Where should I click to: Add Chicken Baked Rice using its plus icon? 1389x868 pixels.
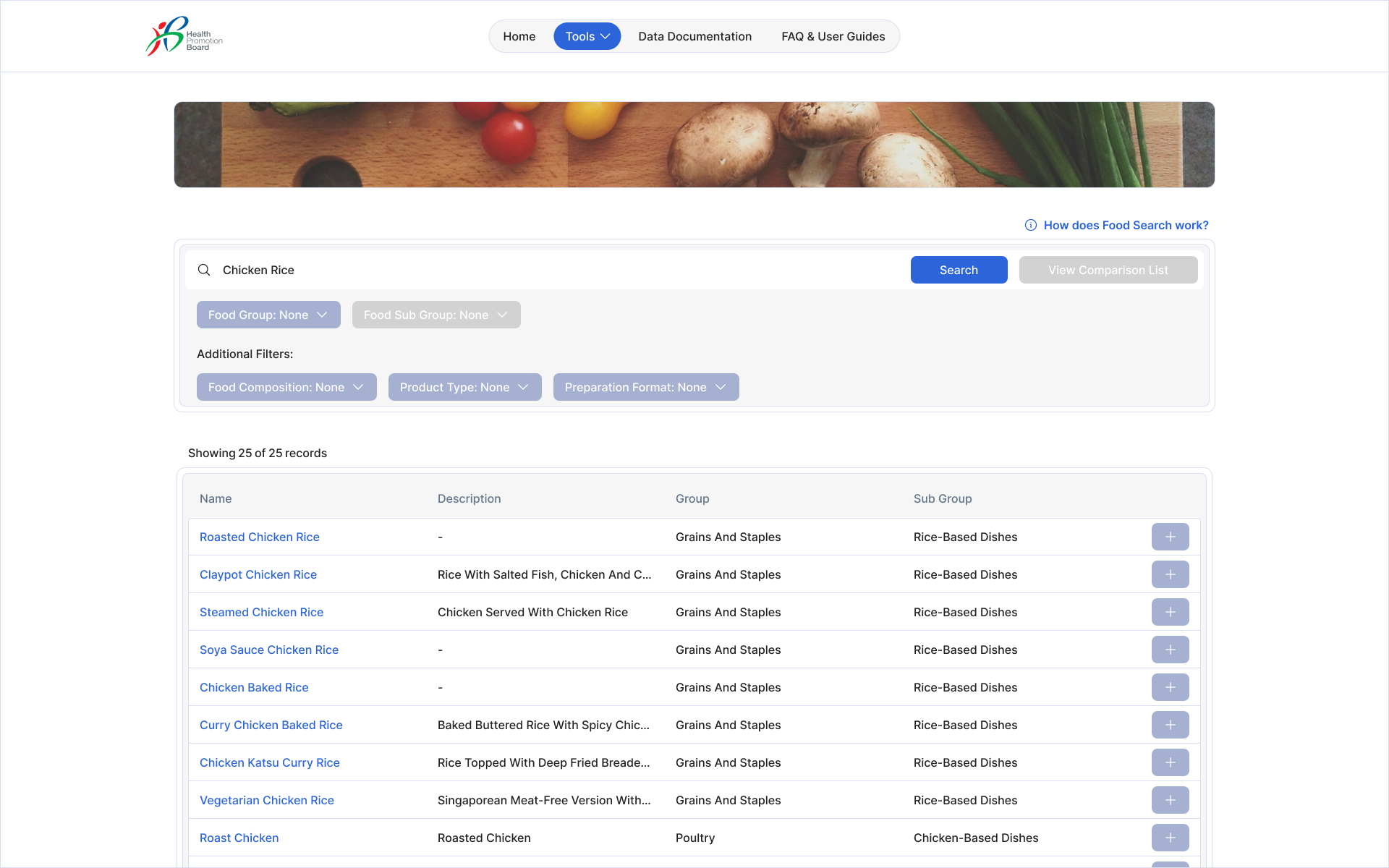(x=1170, y=687)
